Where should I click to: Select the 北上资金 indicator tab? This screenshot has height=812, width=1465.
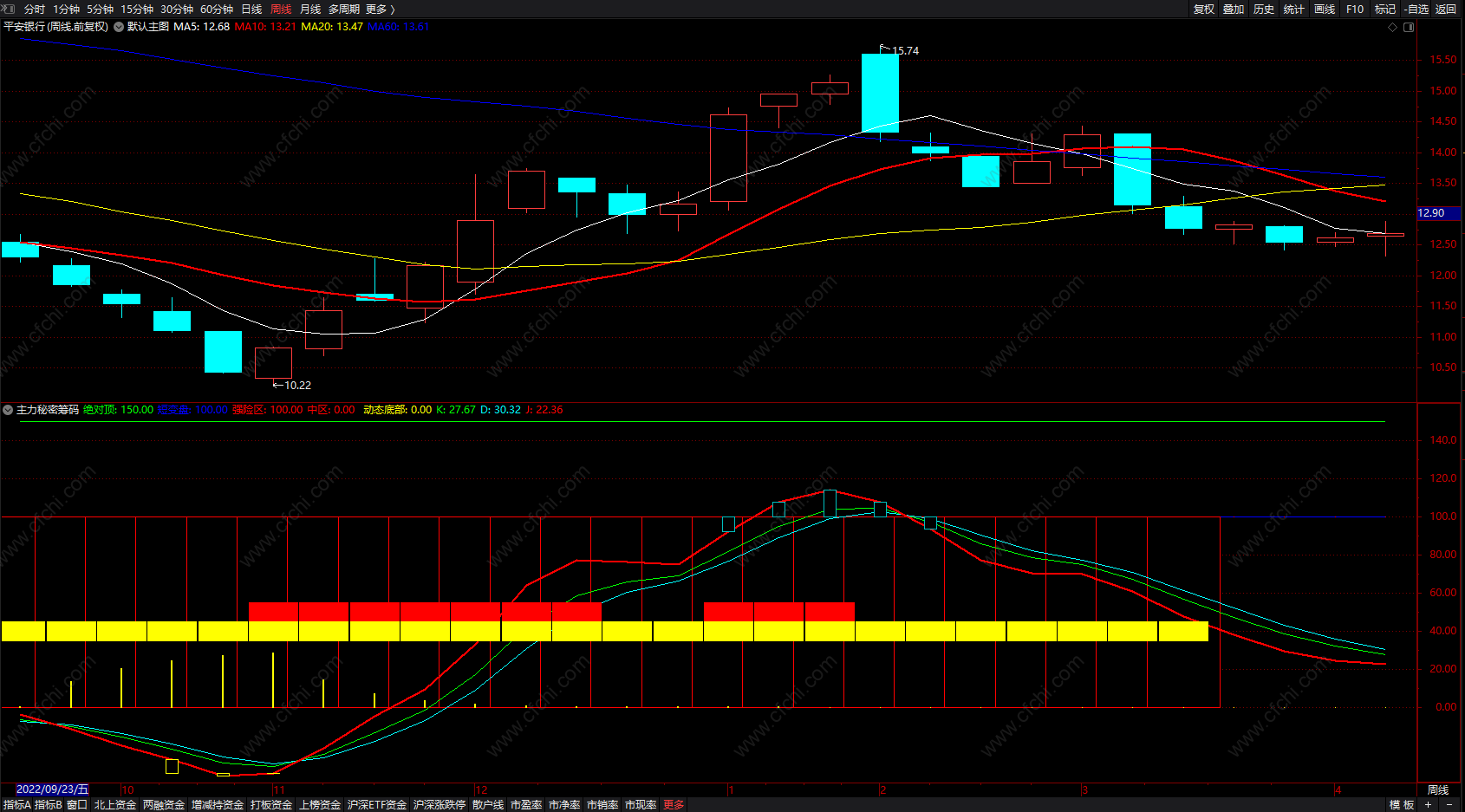(x=115, y=805)
